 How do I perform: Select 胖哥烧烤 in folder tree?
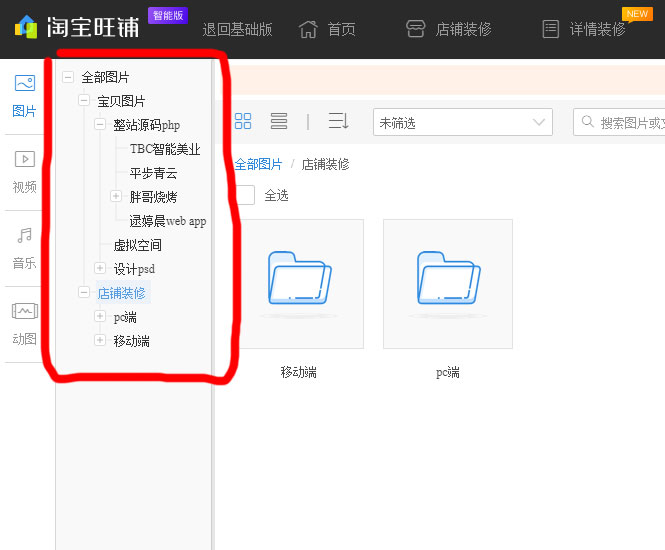153,197
